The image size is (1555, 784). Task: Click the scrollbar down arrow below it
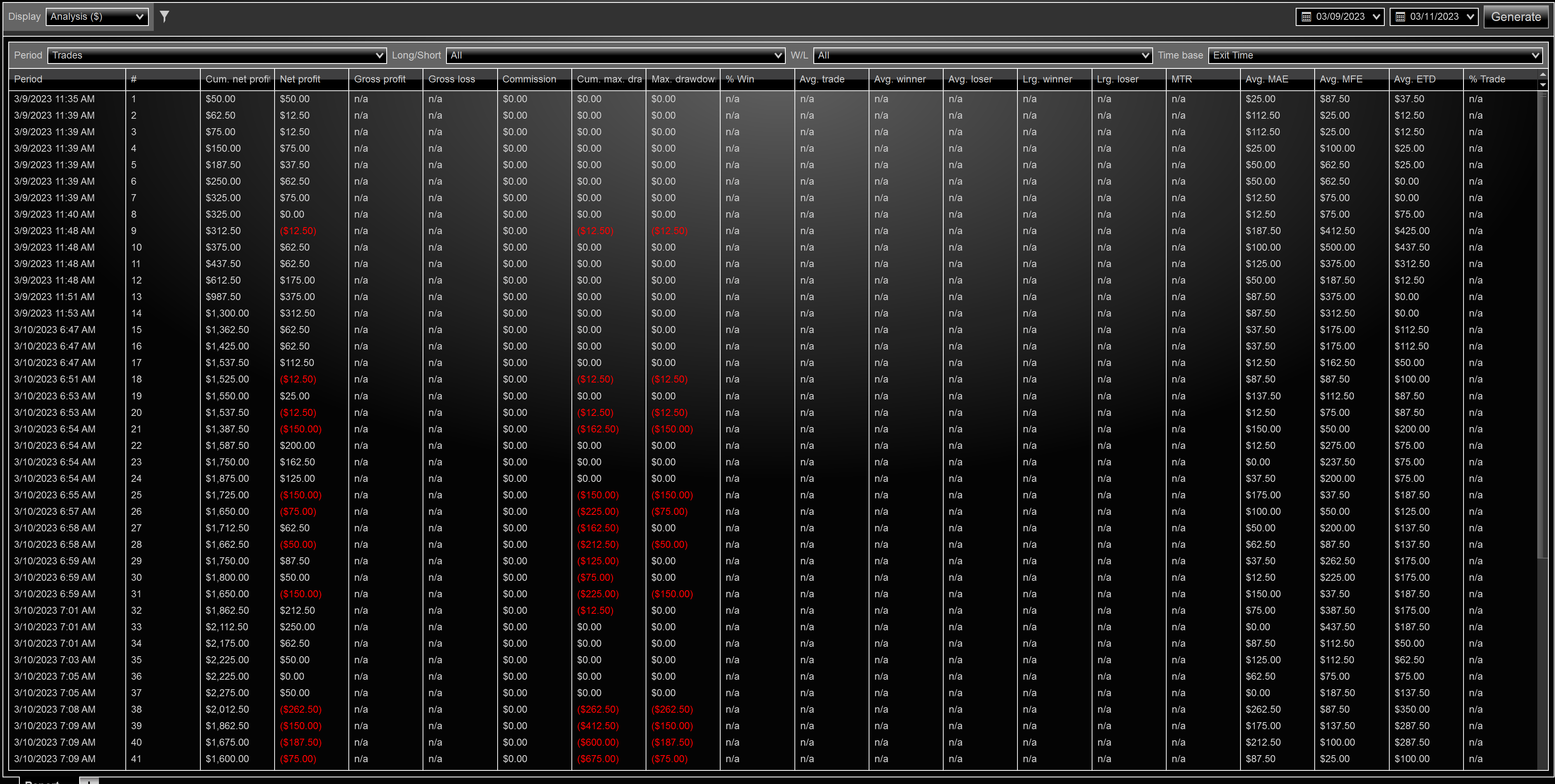tap(1543, 85)
